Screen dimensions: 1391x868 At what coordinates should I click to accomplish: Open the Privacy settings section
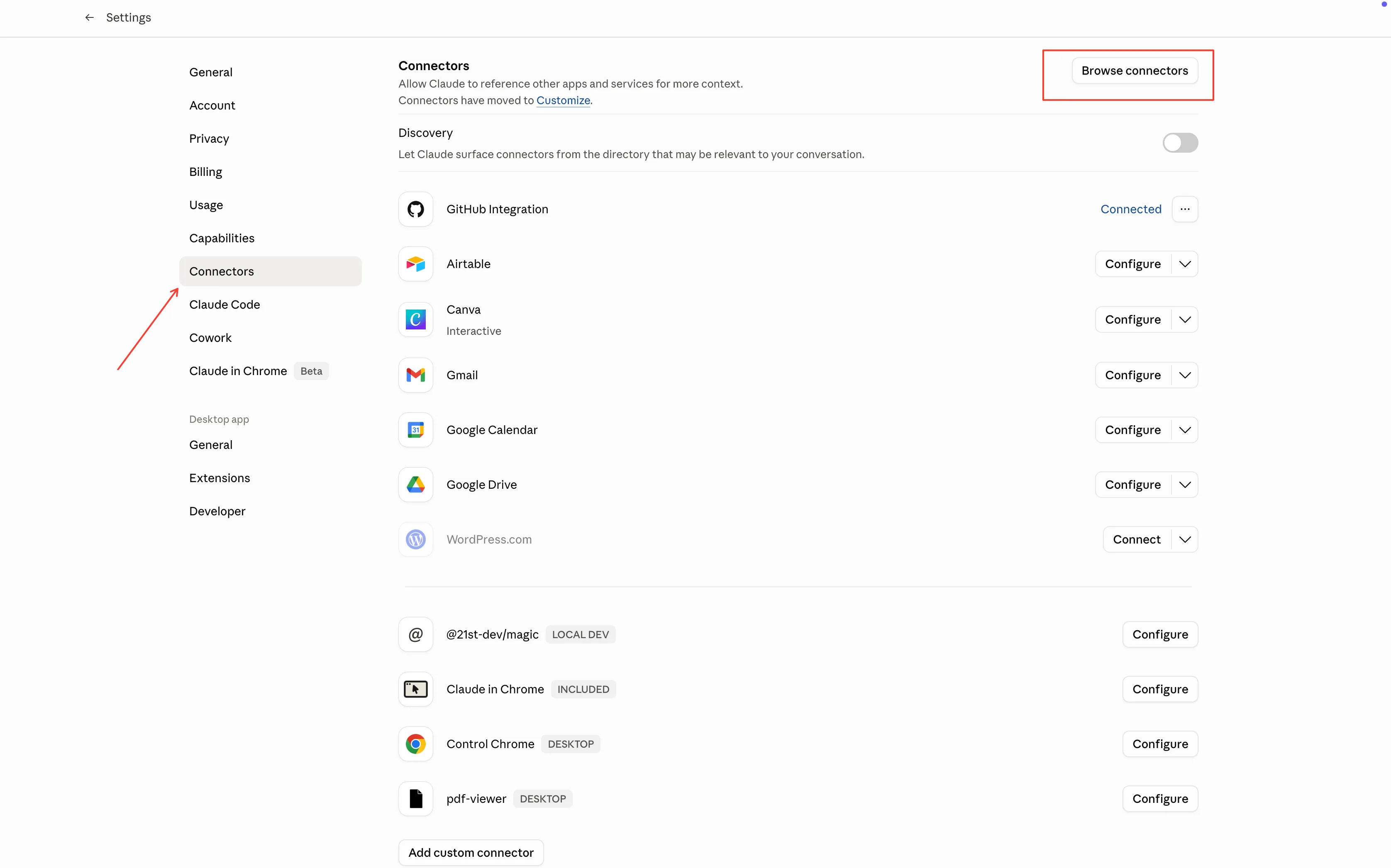[x=271, y=139]
